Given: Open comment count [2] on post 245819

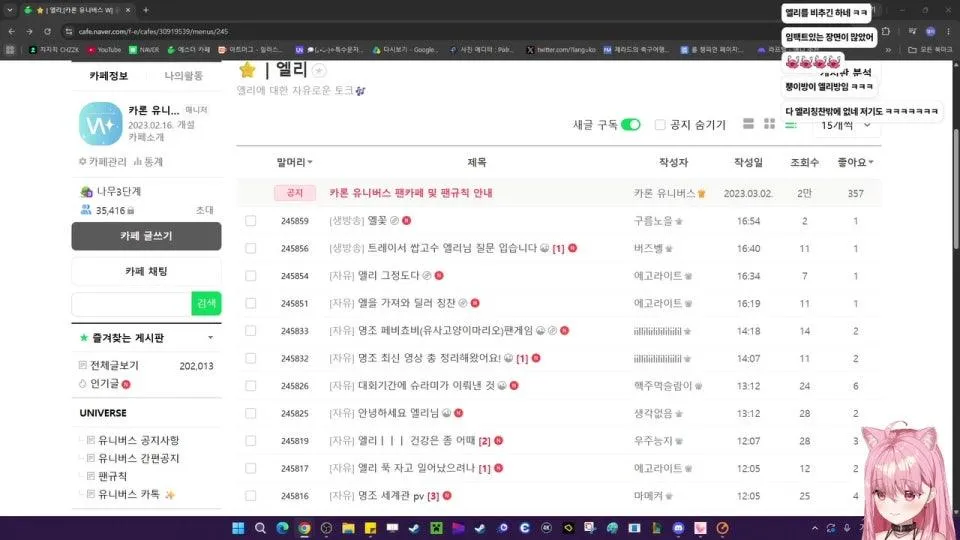Looking at the screenshot, I should [484, 441].
